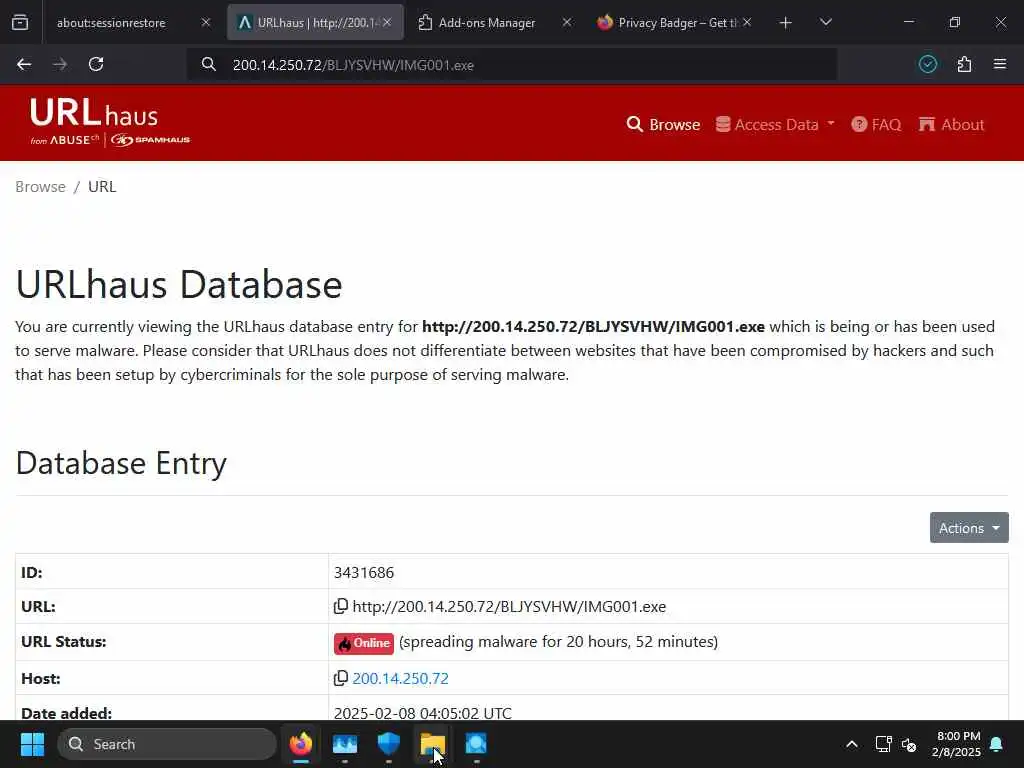
Task: Copy the URL using its copy icon
Action: (340, 607)
